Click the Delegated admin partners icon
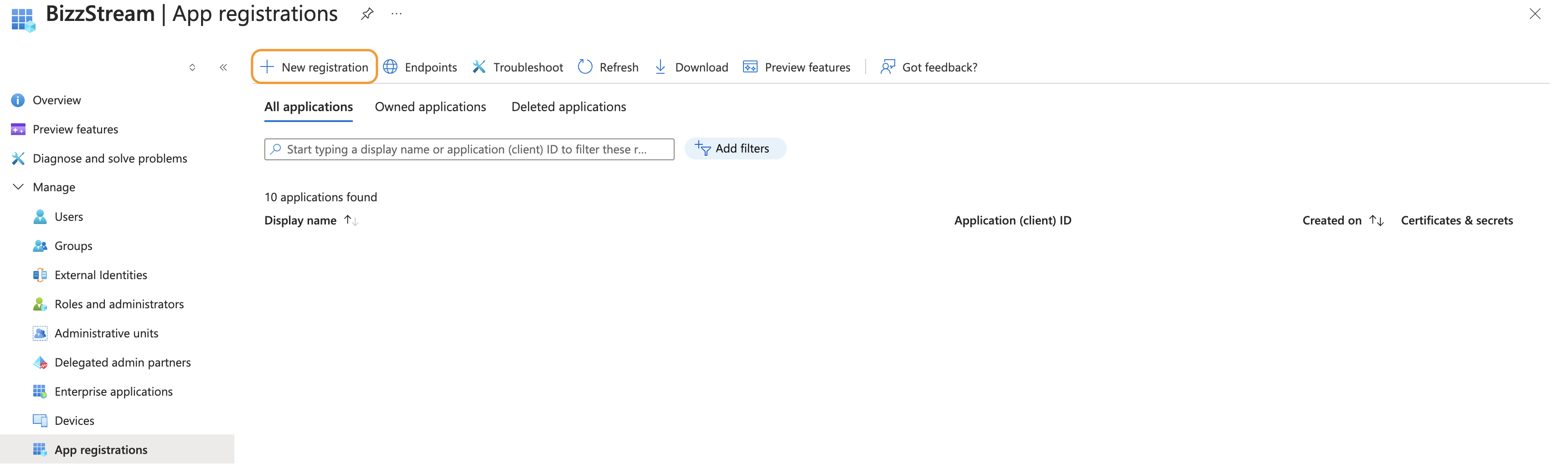The width and height of the screenshot is (1568, 469). click(40, 363)
